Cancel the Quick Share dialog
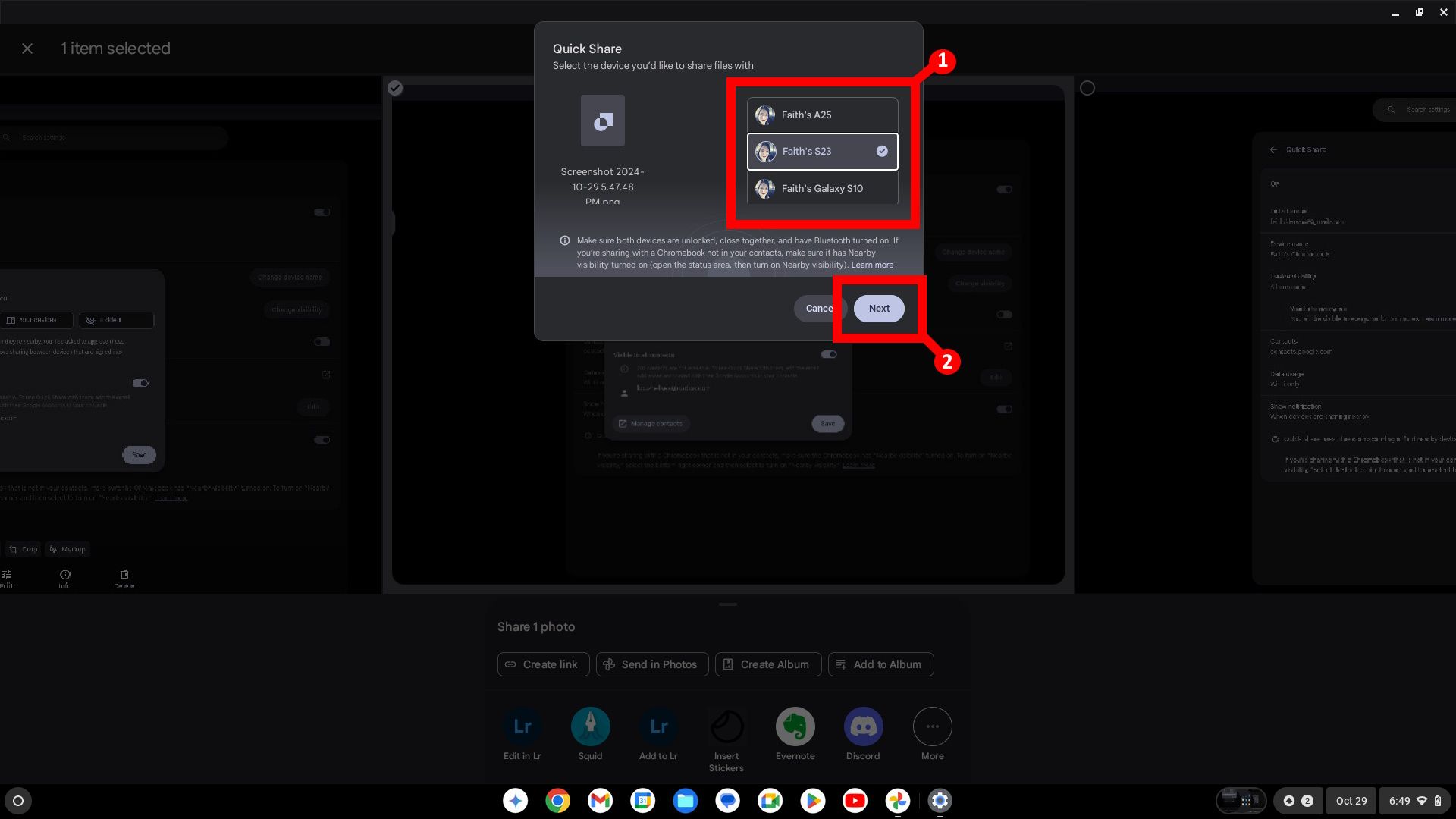Screen dimensions: 1456x819 click(819, 308)
